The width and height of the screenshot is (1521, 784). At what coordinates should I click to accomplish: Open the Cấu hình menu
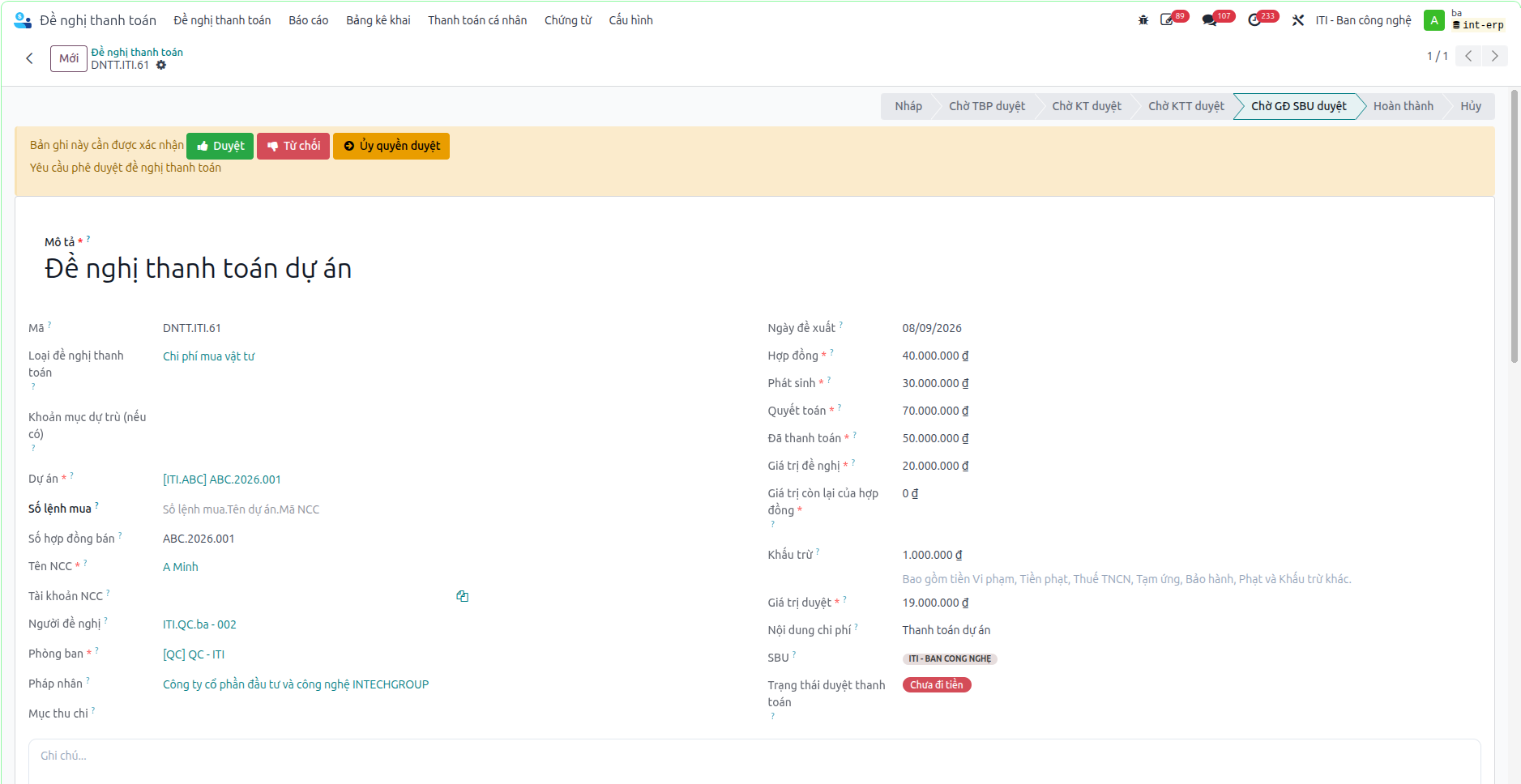pyautogui.click(x=630, y=20)
